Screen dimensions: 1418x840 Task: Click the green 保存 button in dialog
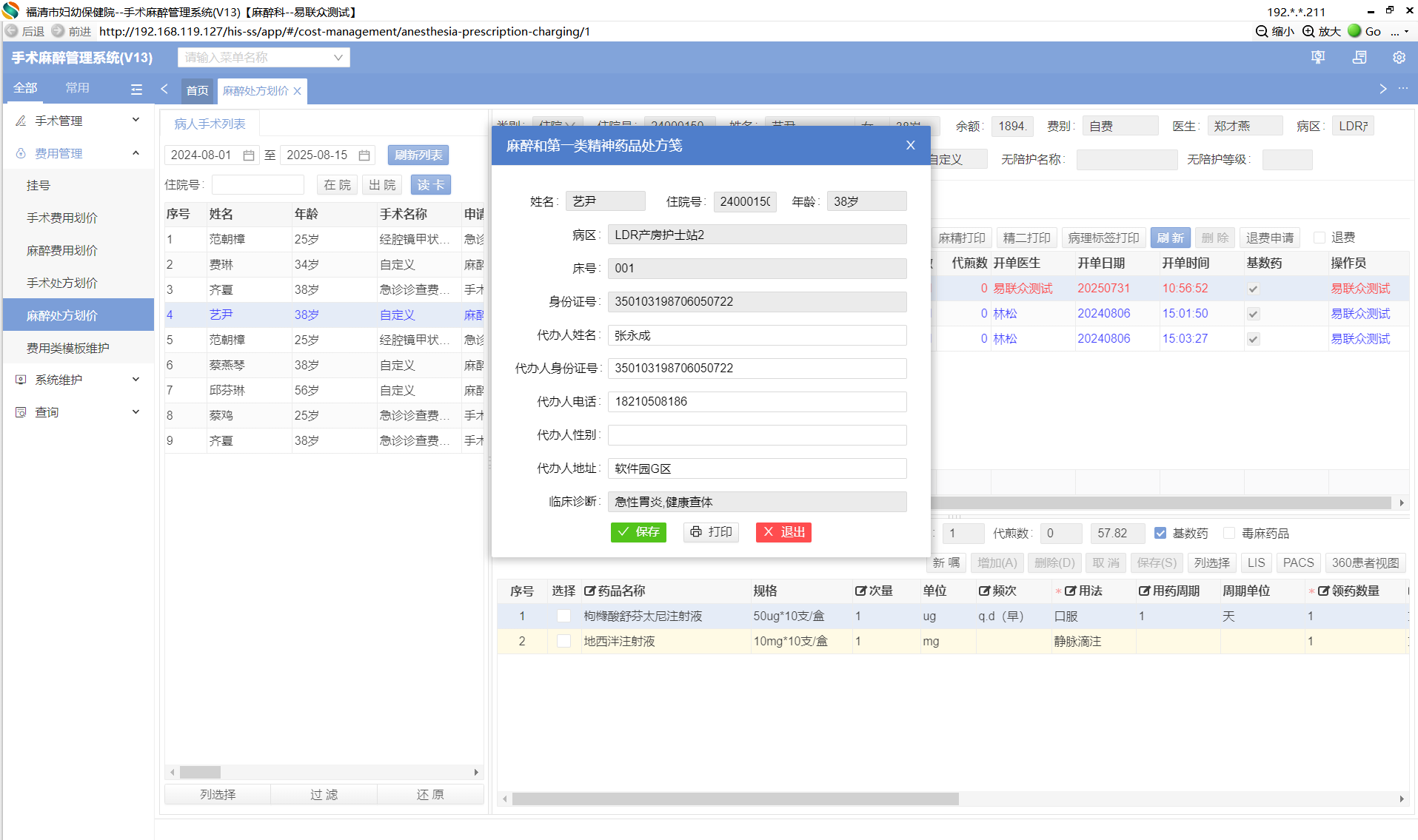click(638, 532)
